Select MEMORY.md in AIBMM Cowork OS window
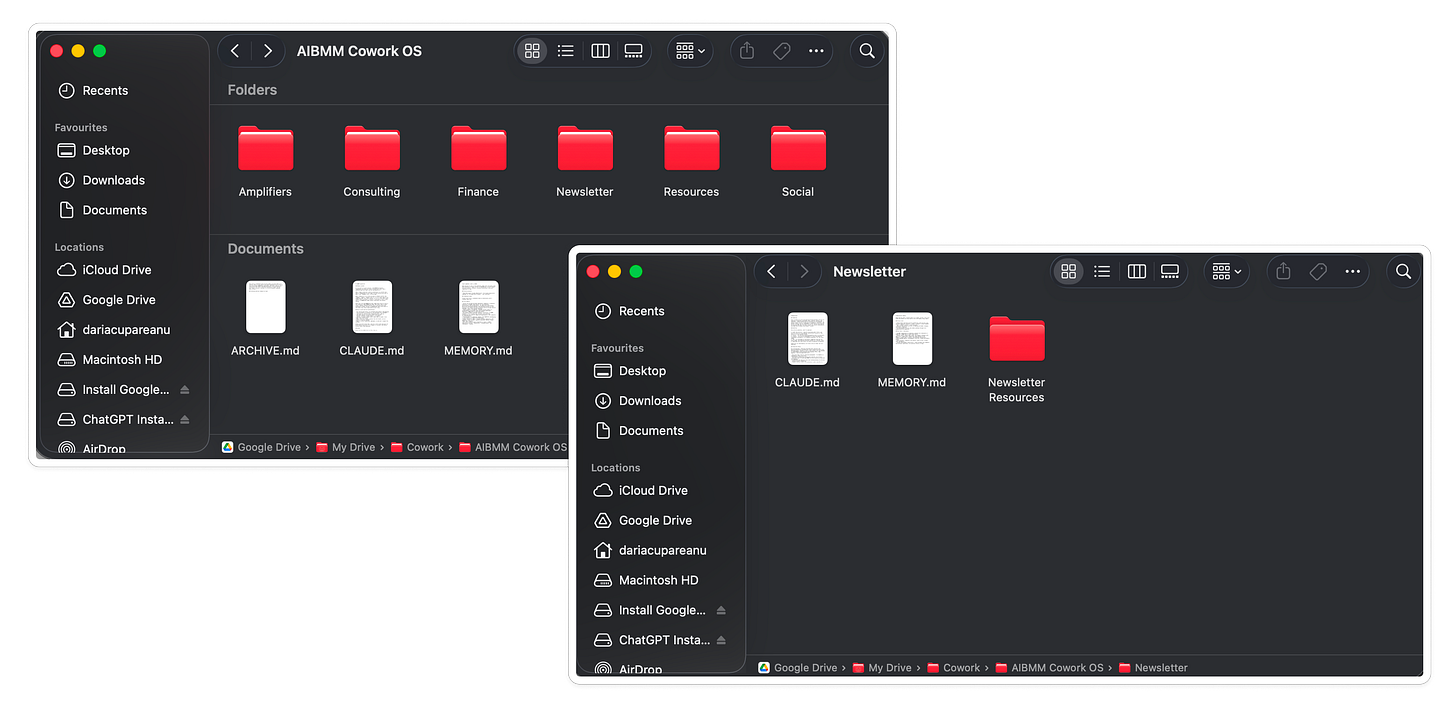This screenshot has height=711, width=1456. (478, 307)
